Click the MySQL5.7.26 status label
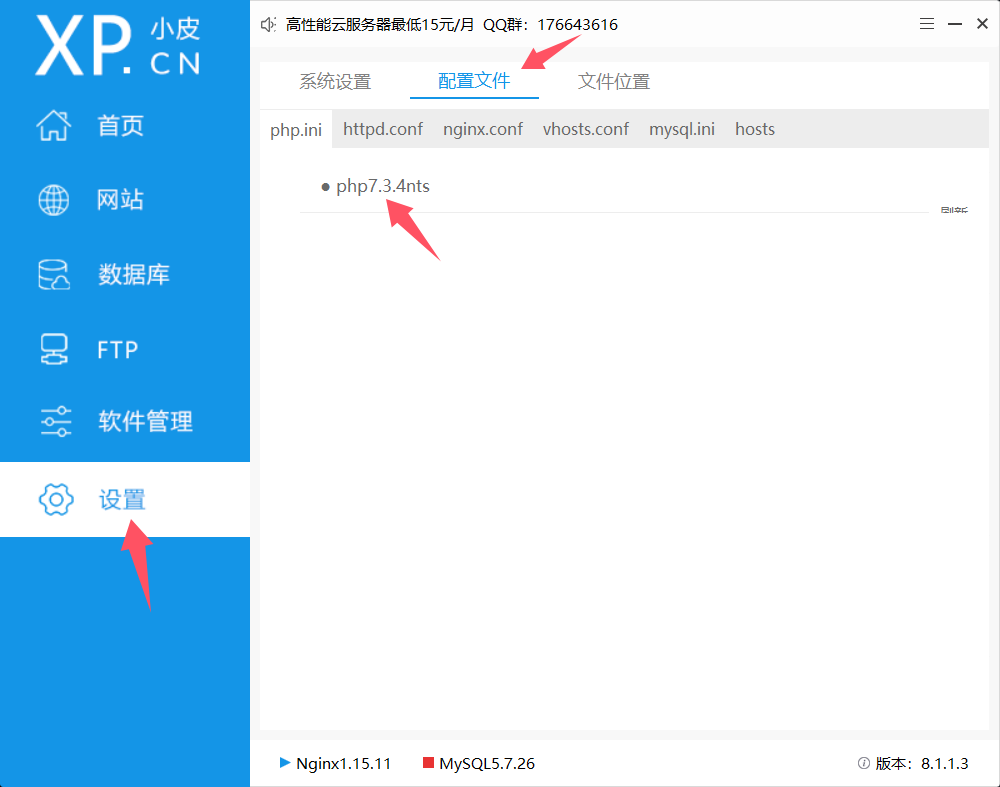1000x787 pixels. [x=487, y=763]
